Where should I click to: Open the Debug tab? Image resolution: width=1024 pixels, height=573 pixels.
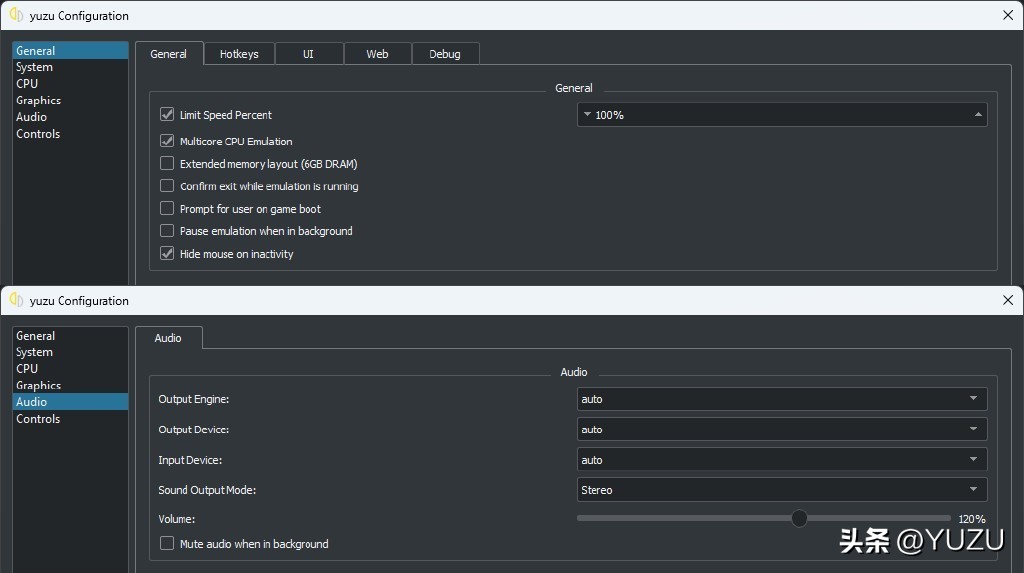point(445,54)
